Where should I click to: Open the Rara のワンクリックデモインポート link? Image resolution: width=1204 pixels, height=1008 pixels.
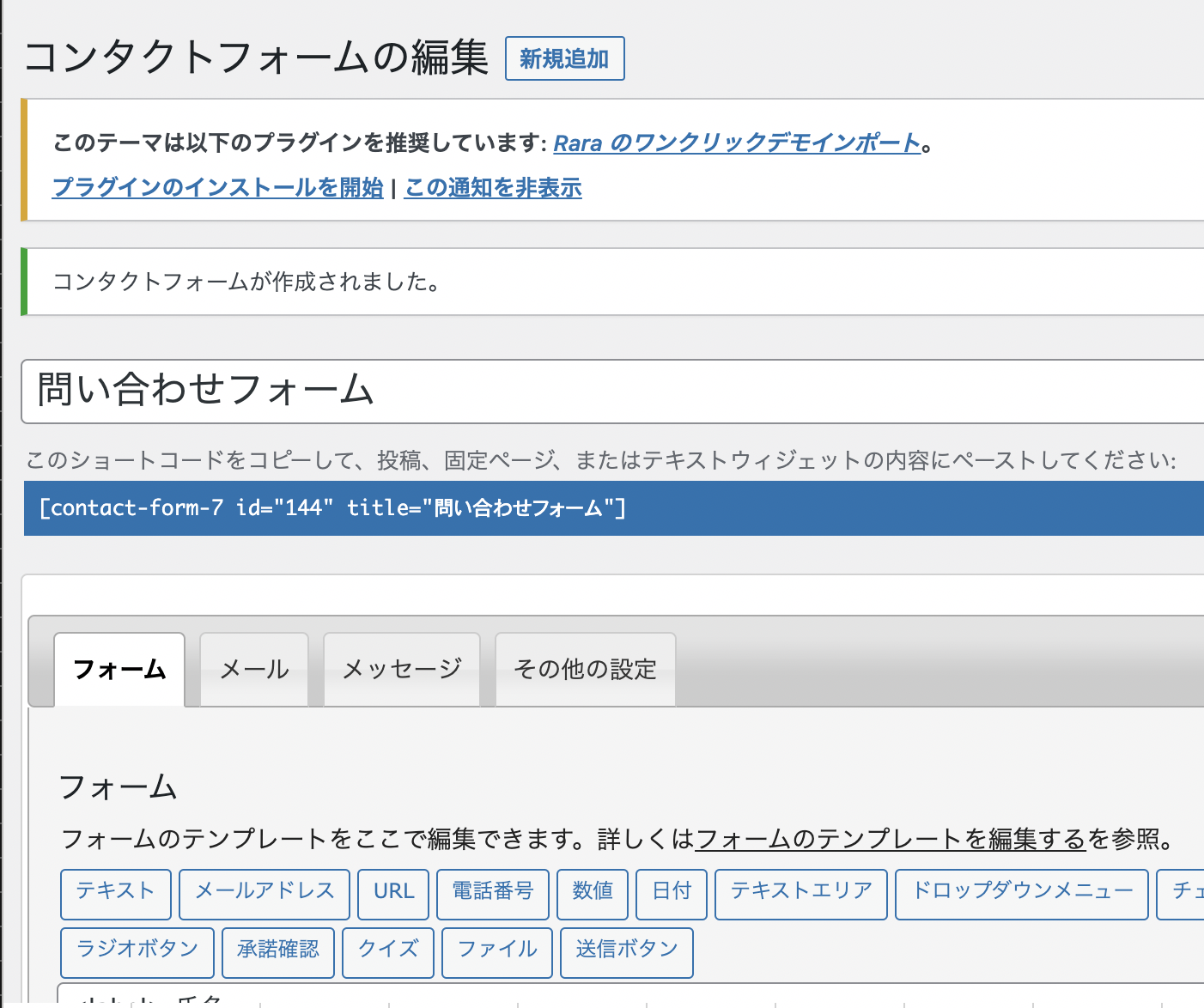tap(737, 143)
